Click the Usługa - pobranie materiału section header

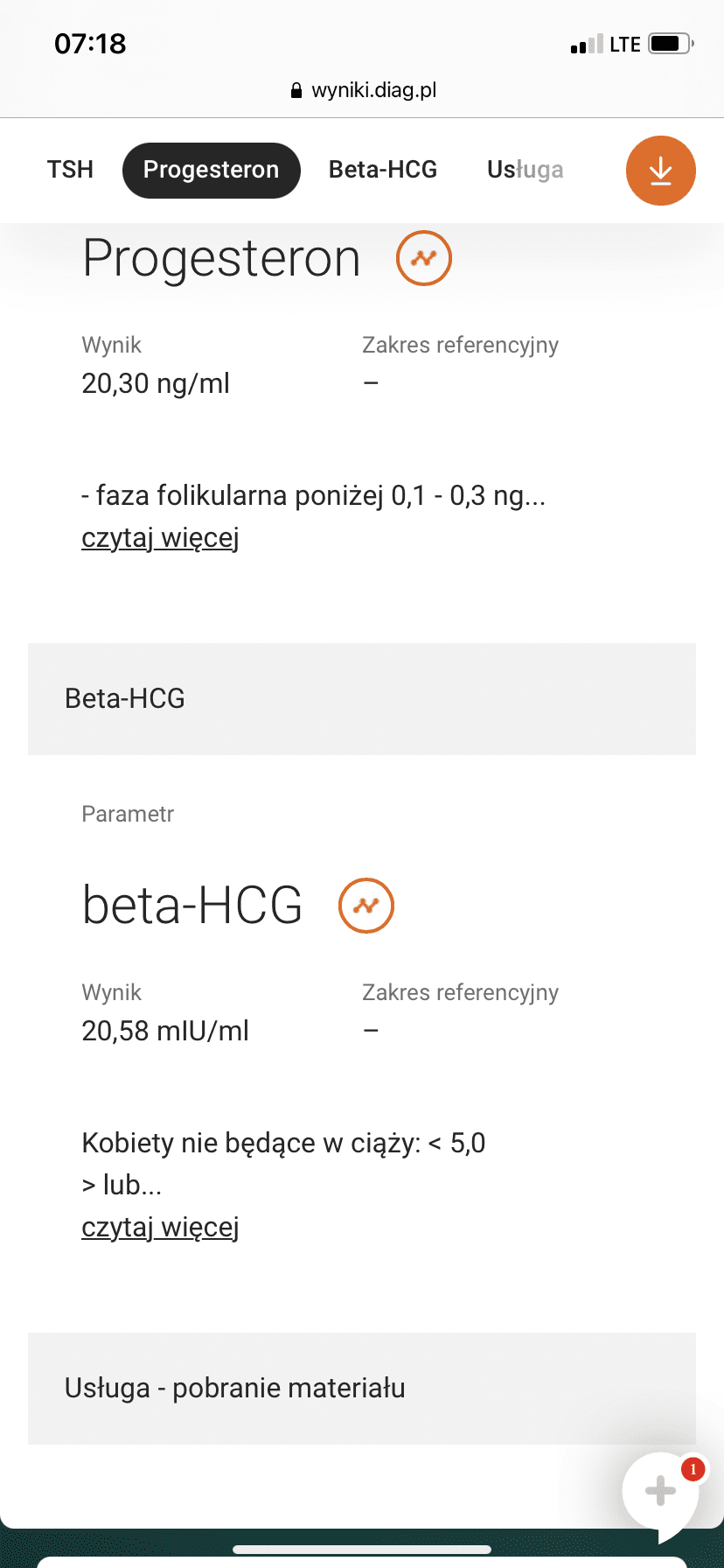point(362,1388)
